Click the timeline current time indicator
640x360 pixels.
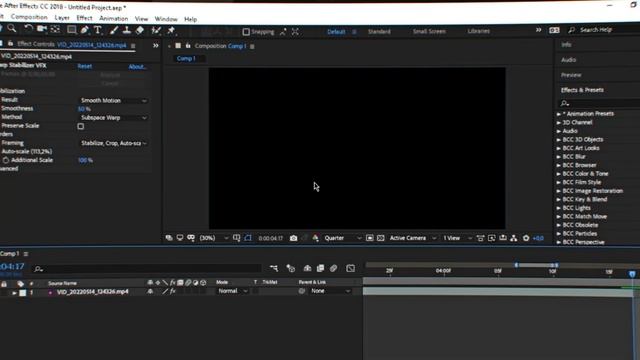pyautogui.click(x=632, y=274)
